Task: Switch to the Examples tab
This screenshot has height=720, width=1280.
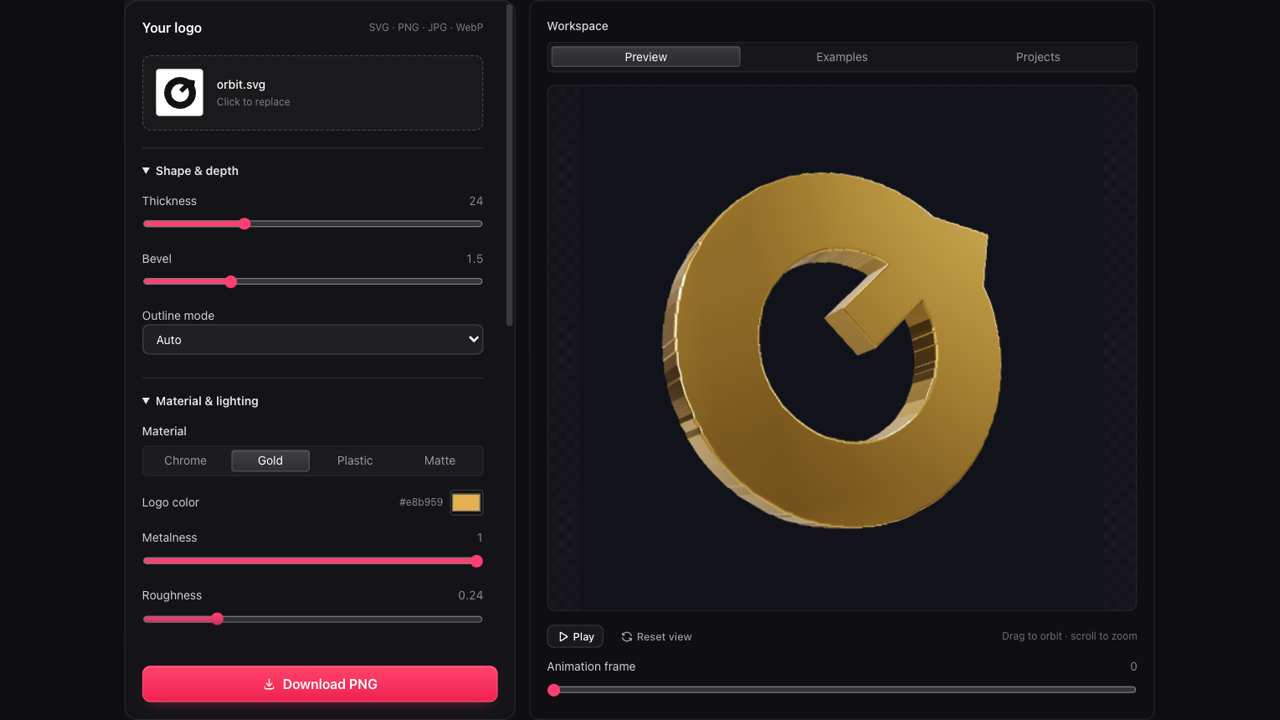Action: point(842,57)
